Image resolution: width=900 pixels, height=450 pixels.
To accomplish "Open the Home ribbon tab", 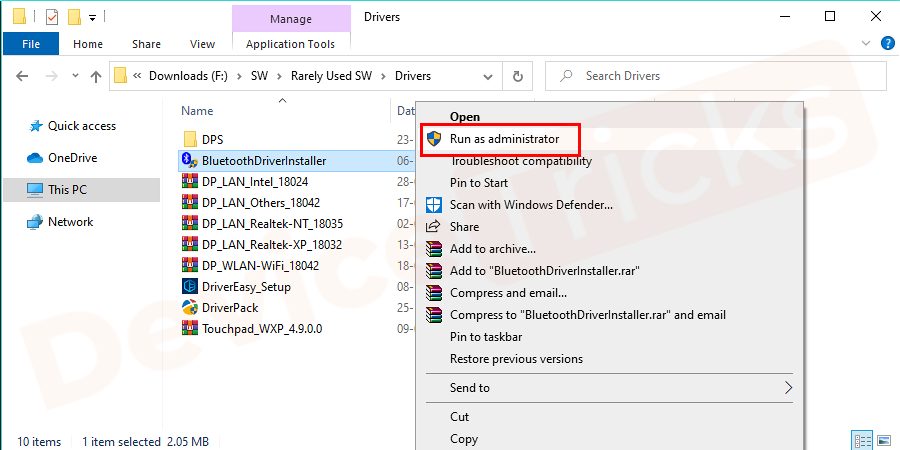I will point(88,44).
